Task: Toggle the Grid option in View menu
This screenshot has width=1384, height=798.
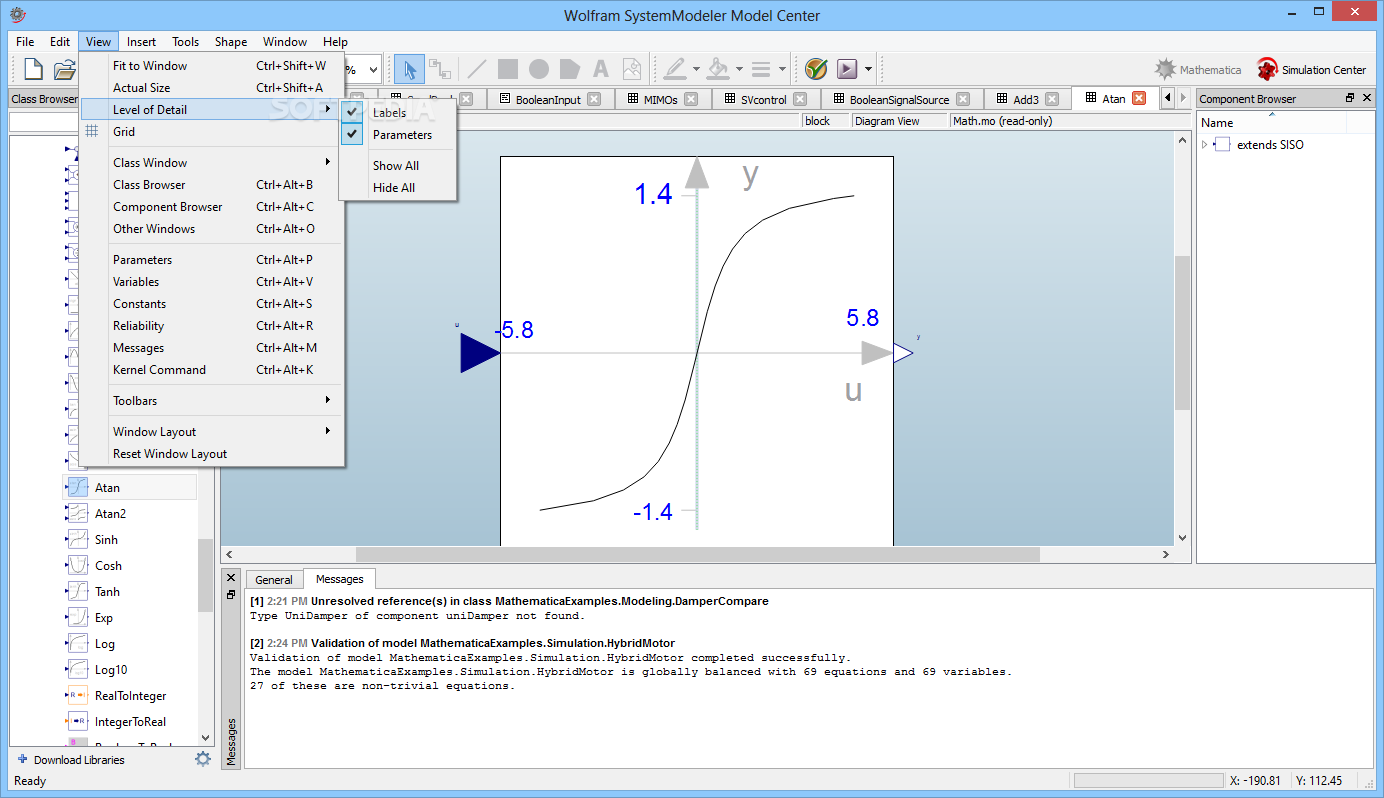Action: pyautogui.click(x=212, y=132)
